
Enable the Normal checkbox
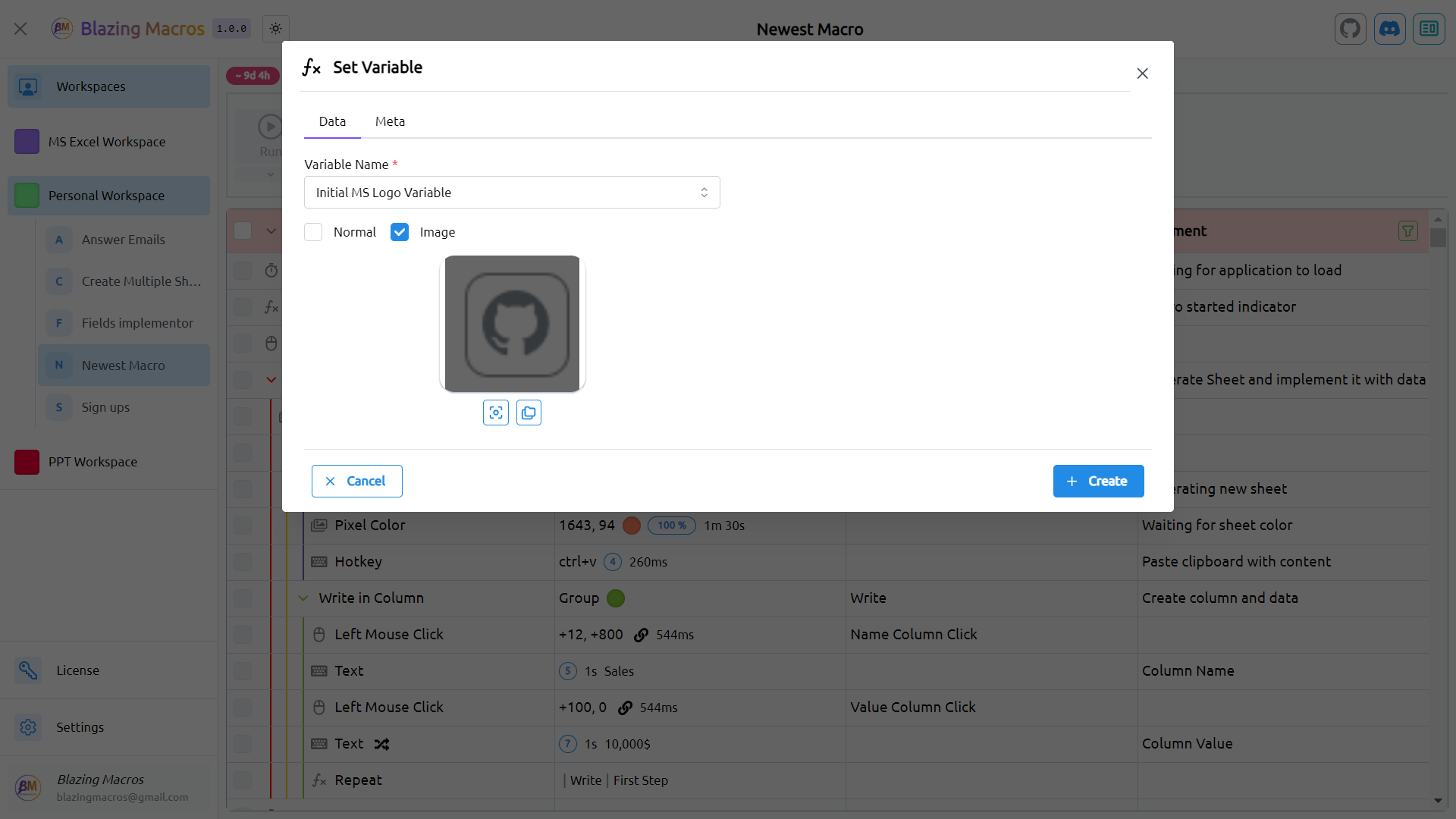click(313, 232)
